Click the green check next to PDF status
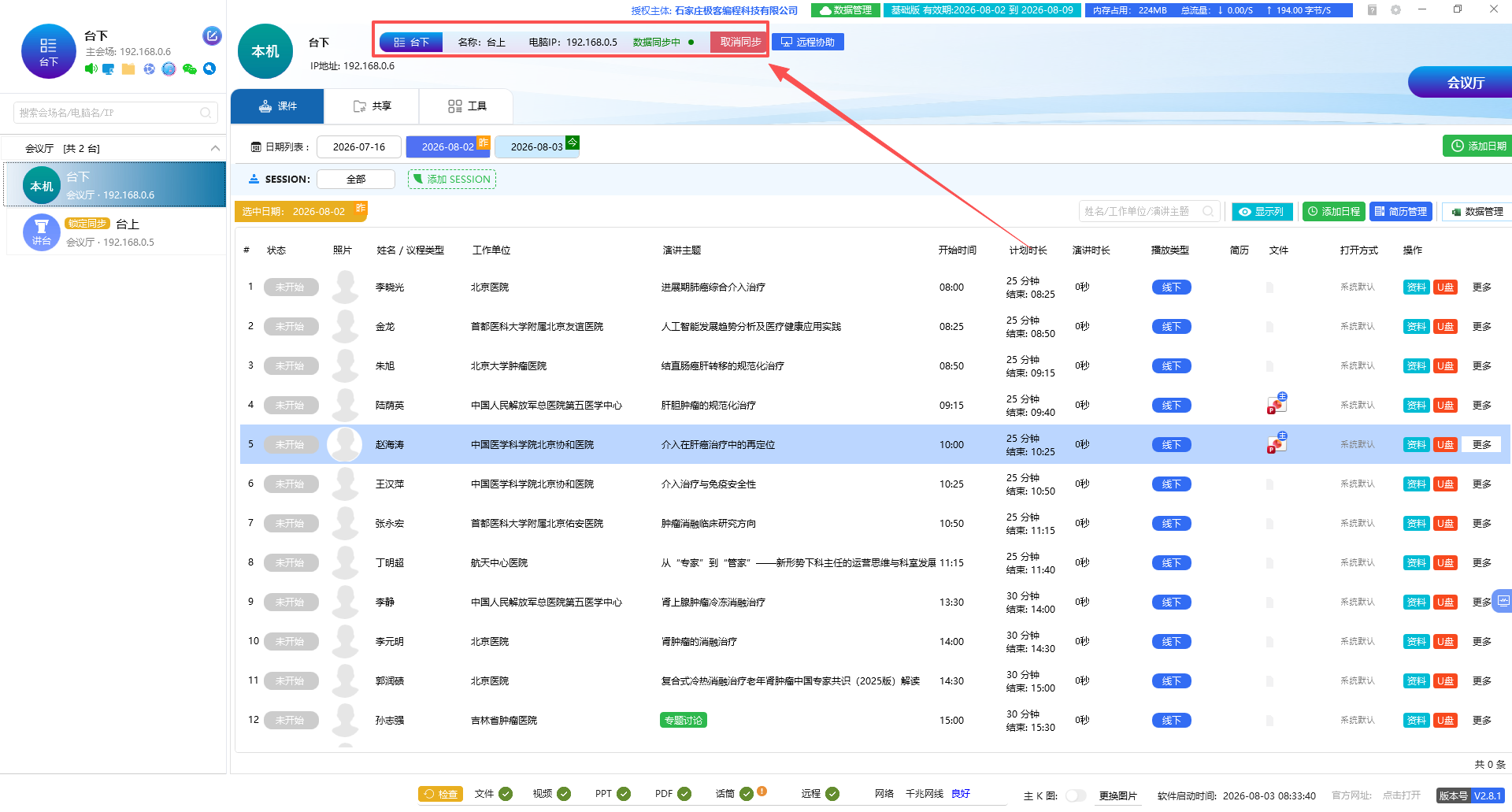Image resolution: width=1512 pixels, height=812 pixels. click(x=684, y=794)
